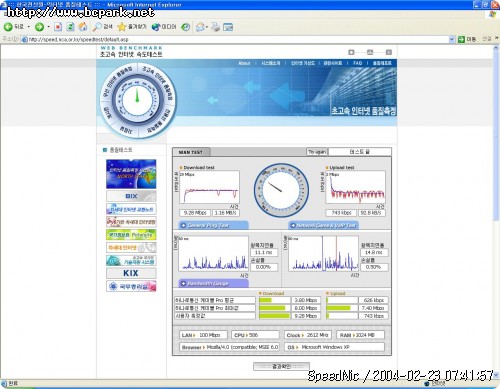
Task: Refresh the page with the Refresh icon
Action: [70, 27]
